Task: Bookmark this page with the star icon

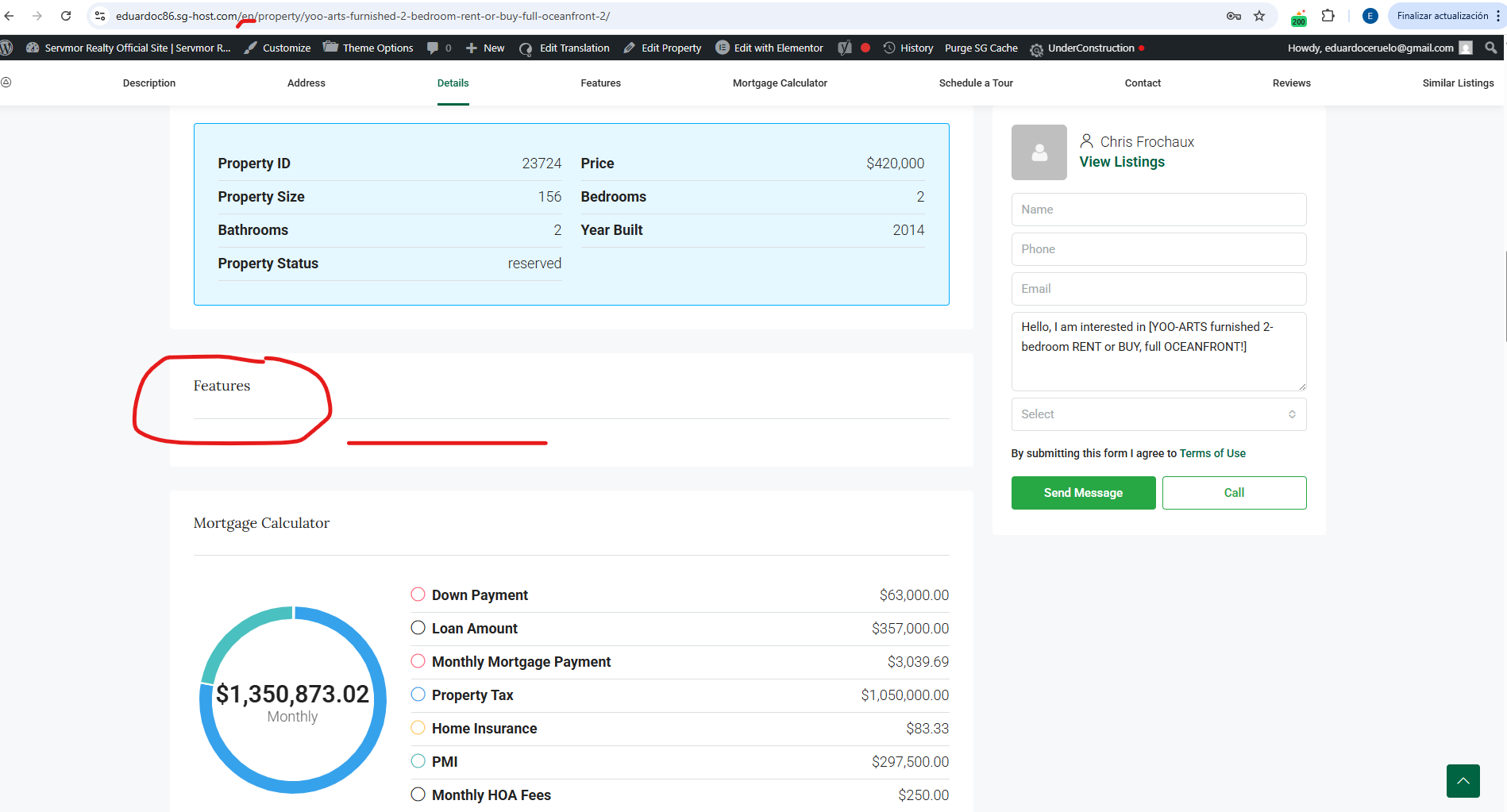Action: (1259, 16)
